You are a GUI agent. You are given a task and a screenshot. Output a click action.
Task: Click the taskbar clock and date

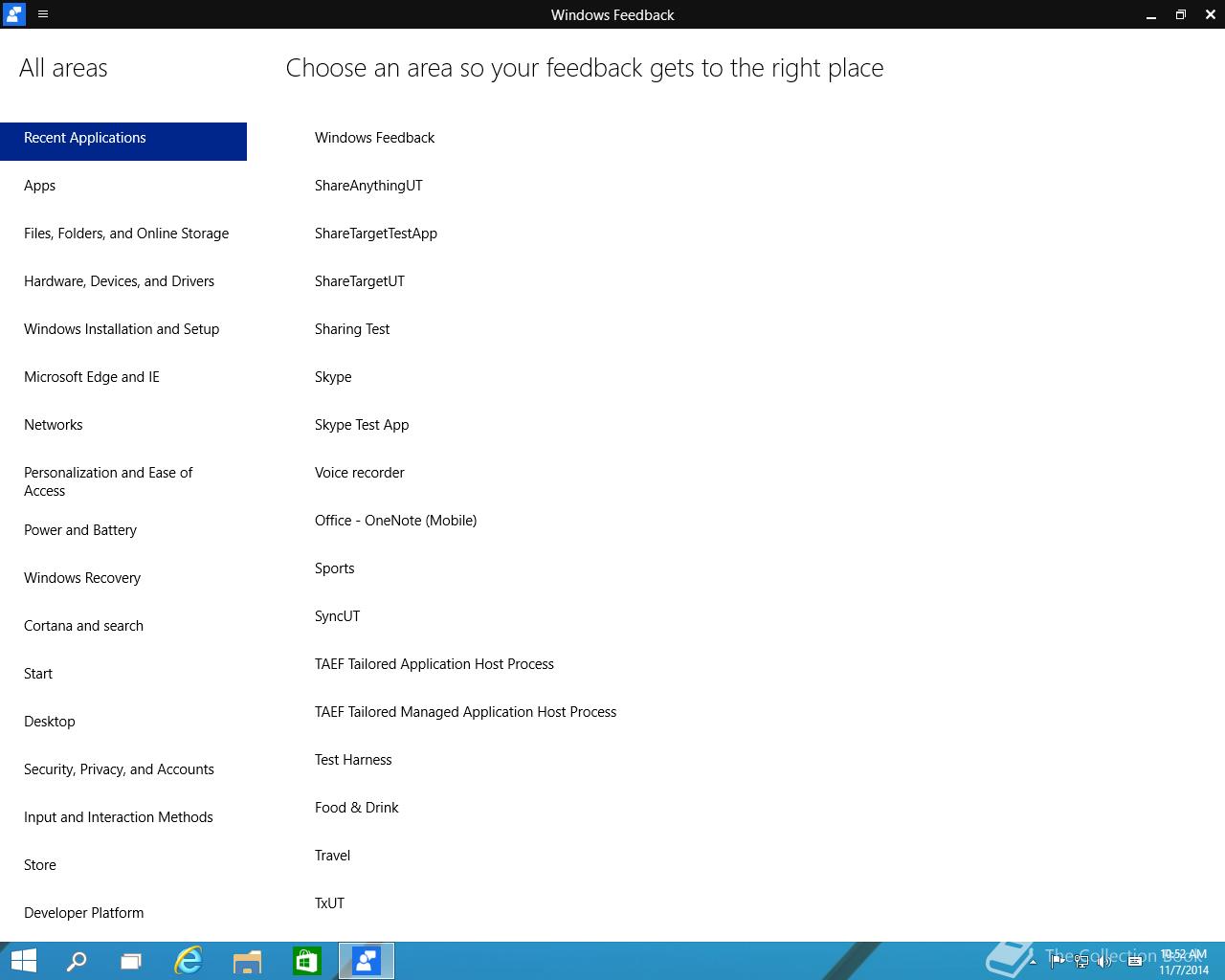(1184, 962)
